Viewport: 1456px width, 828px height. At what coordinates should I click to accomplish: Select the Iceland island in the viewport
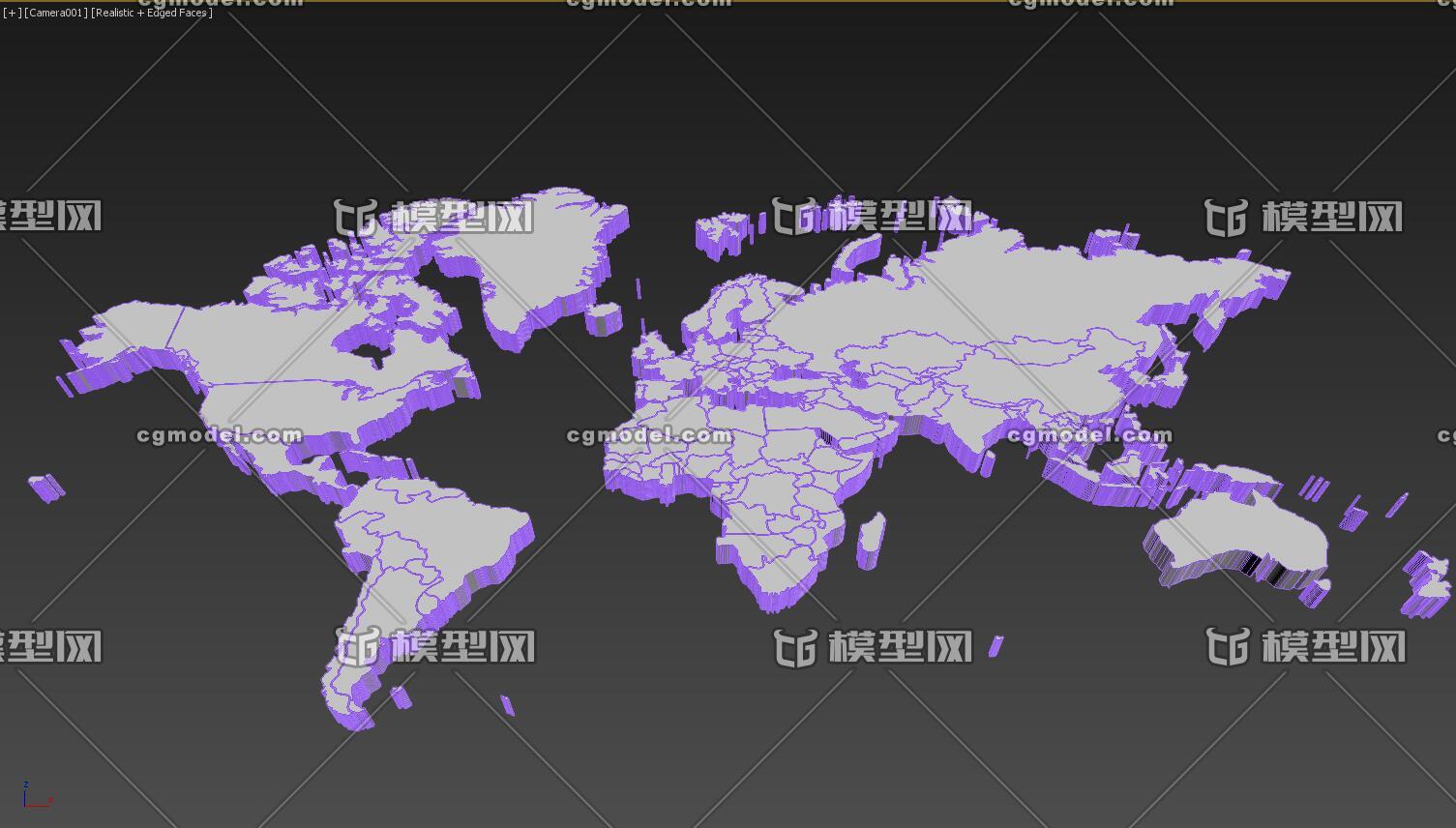pyautogui.click(x=604, y=318)
